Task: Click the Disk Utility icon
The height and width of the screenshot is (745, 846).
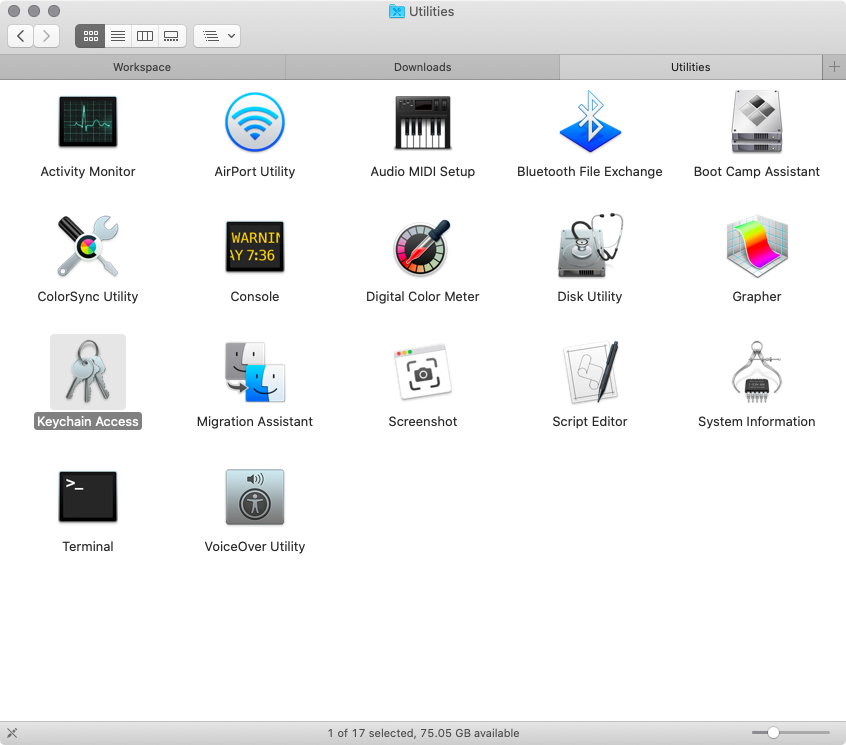Action: [x=590, y=247]
